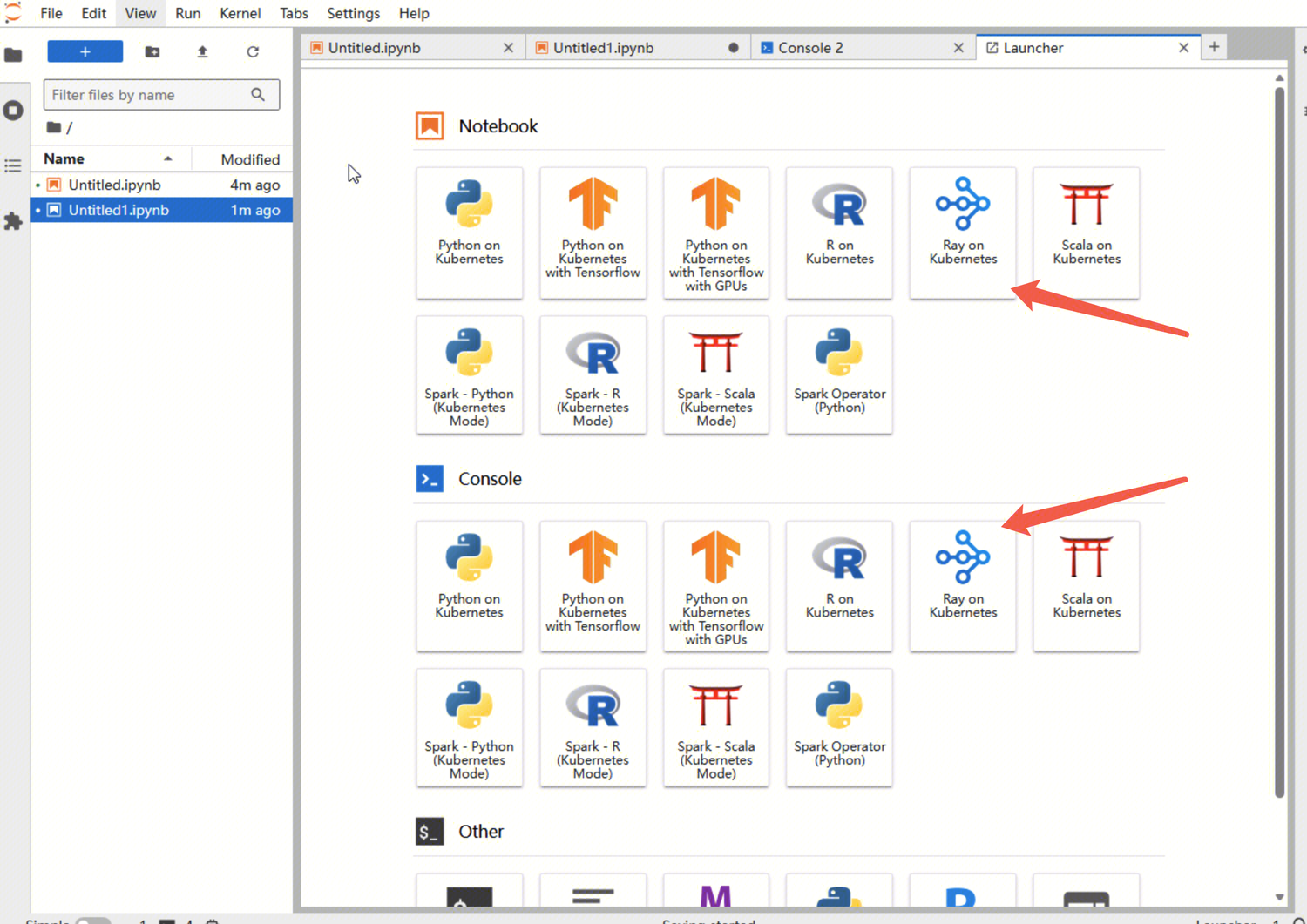The width and height of the screenshot is (1307, 924).
Task: Launch console: Python with Tensorflow with GPUs
Action: [716, 586]
